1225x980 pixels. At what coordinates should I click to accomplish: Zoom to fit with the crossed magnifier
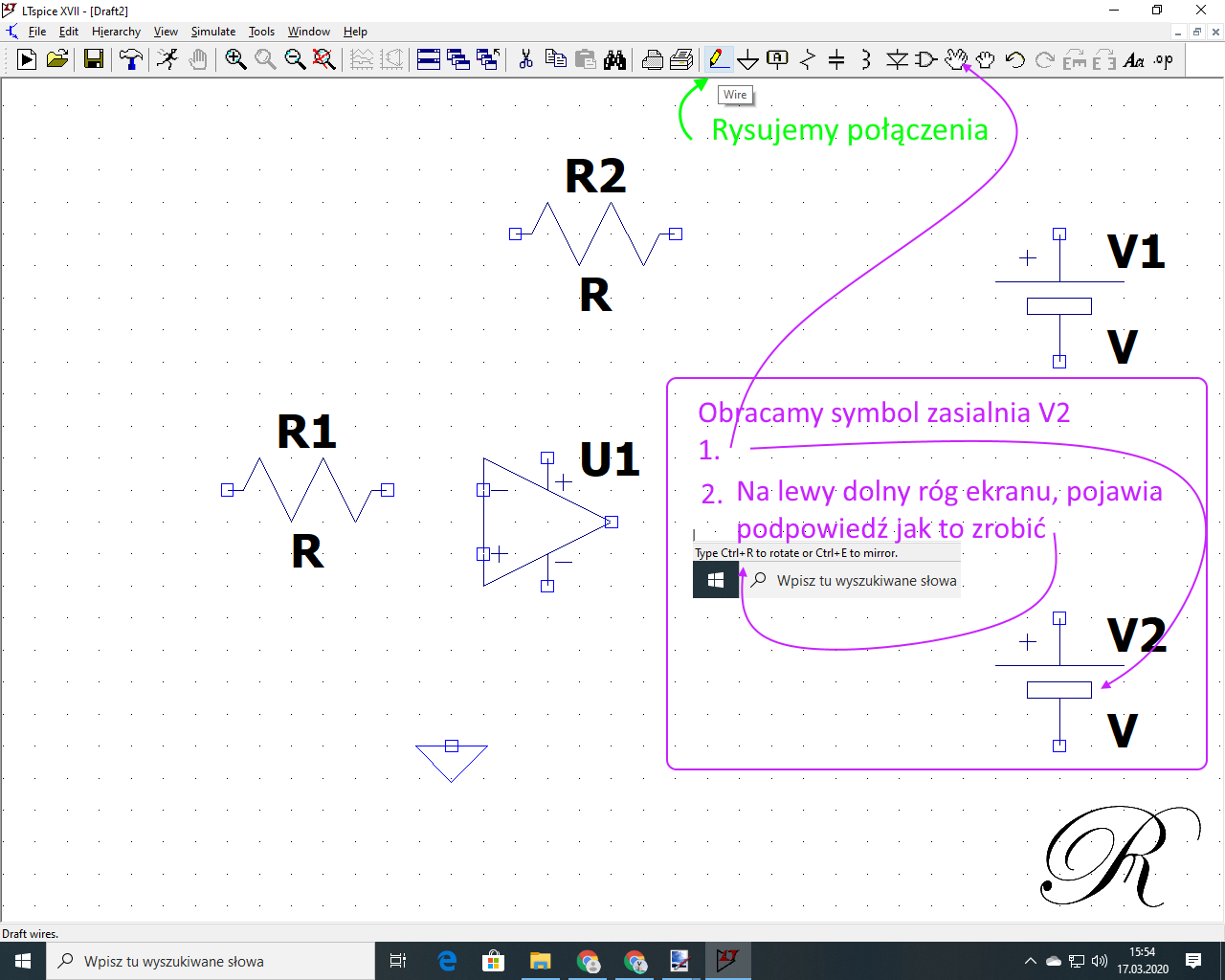324,59
